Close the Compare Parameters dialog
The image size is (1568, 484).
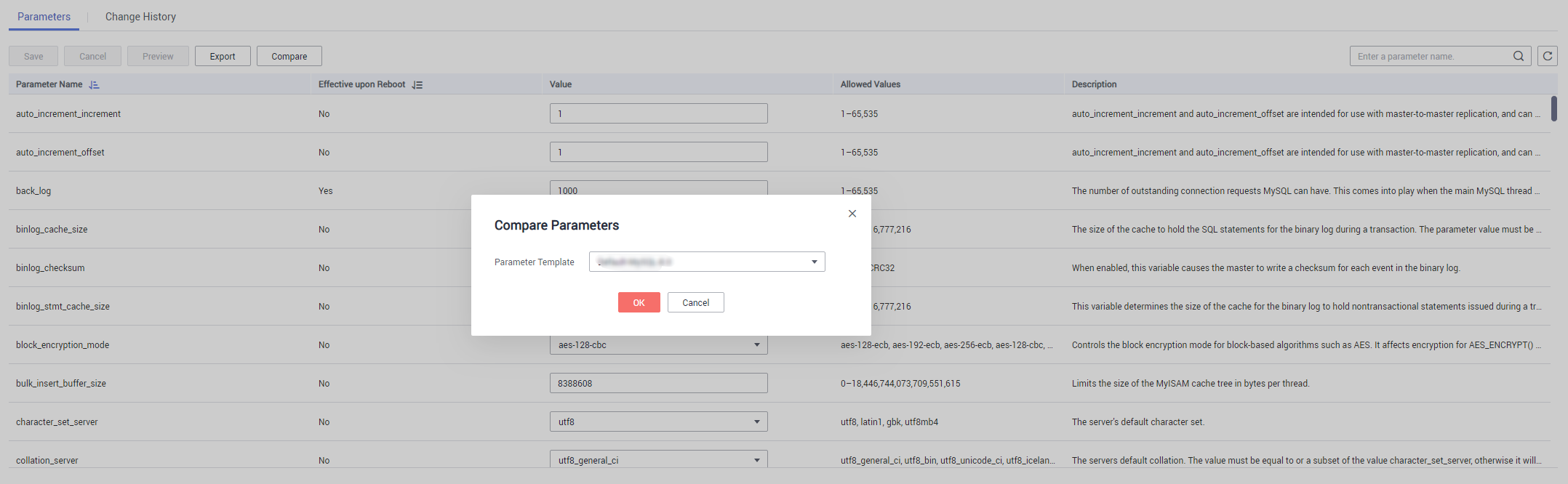tap(852, 214)
